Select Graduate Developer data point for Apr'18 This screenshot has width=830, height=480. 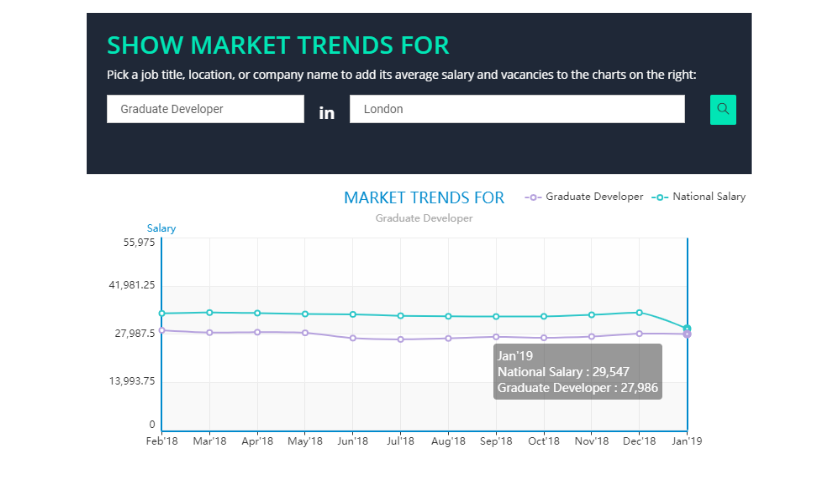coord(257,332)
